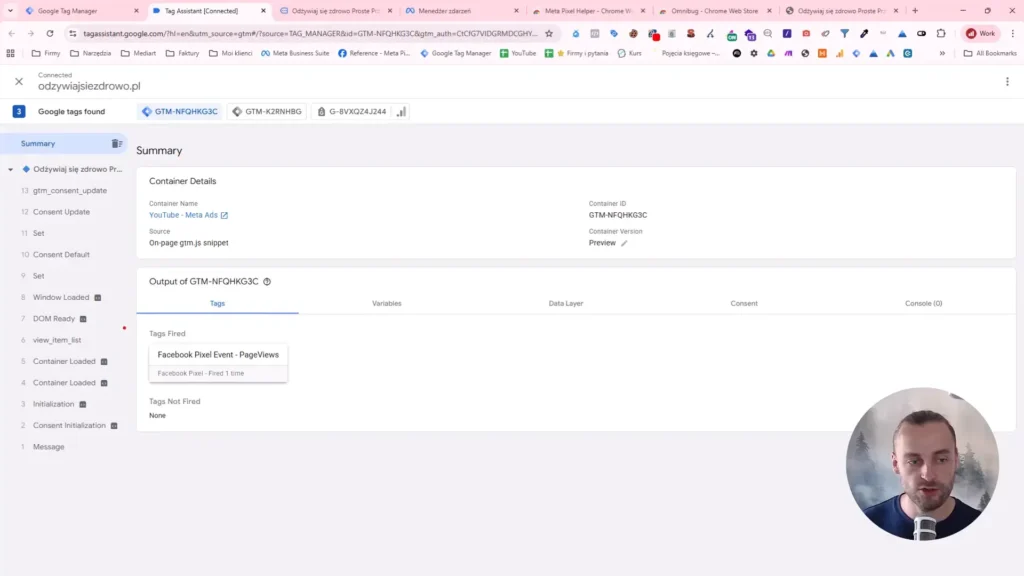
Task: Open the Firmy bookmarks folder
Action: (46, 53)
